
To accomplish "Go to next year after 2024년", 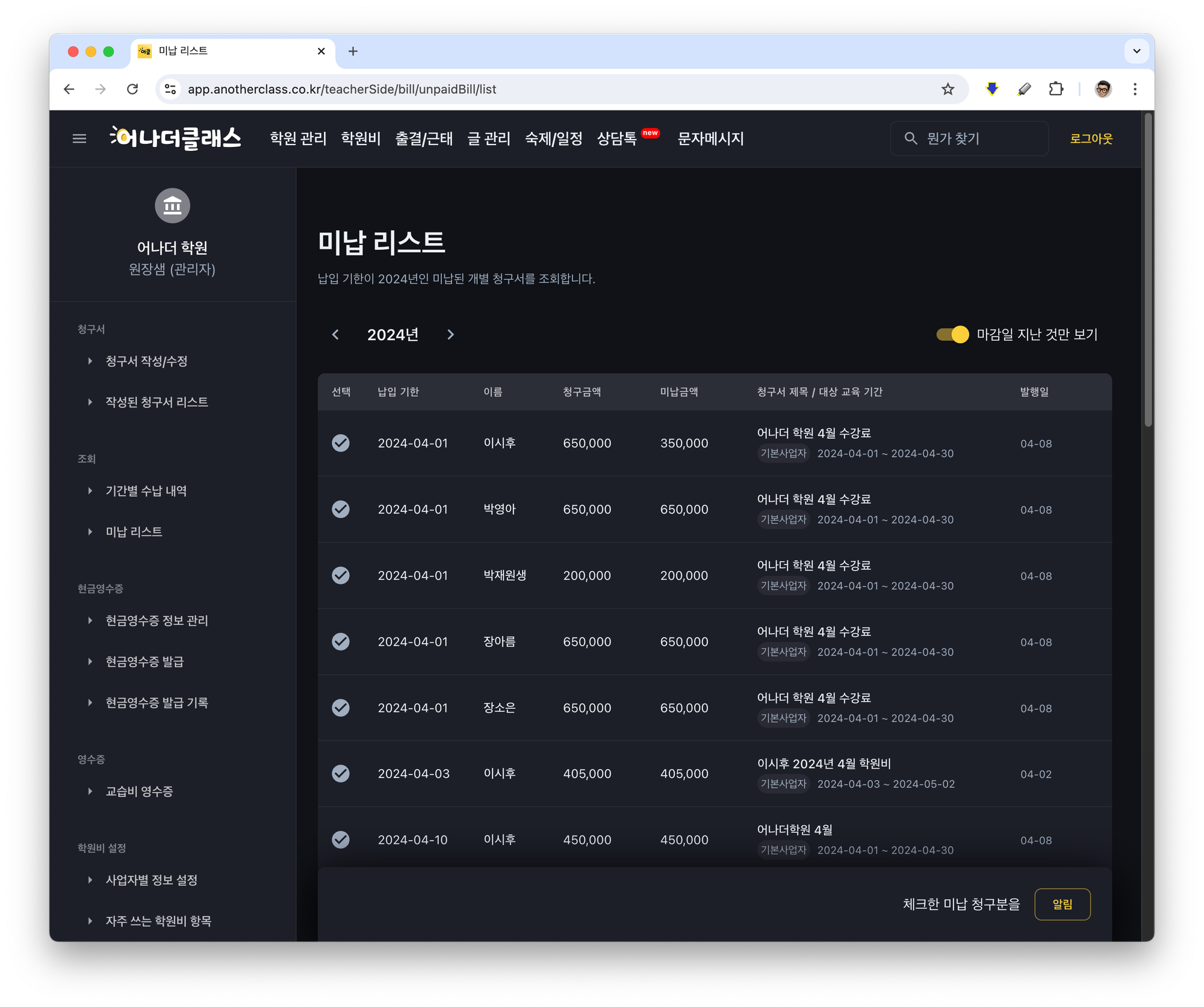I will tap(451, 335).
